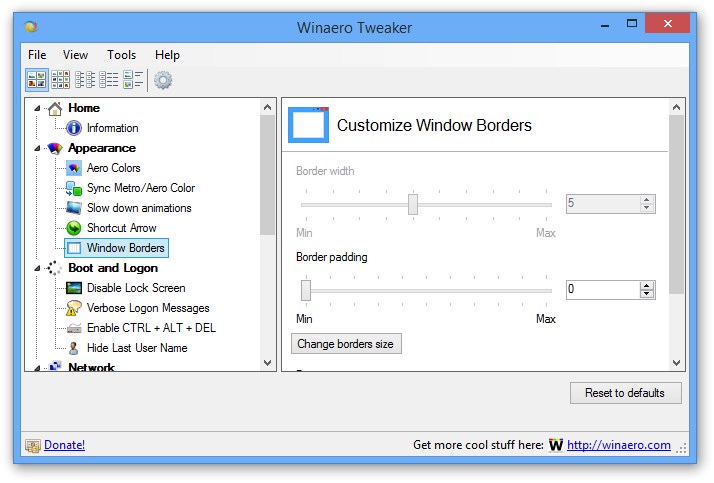Click the green Shortcut Arrow icon
The height and width of the screenshot is (483, 714).
tap(74, 228)
